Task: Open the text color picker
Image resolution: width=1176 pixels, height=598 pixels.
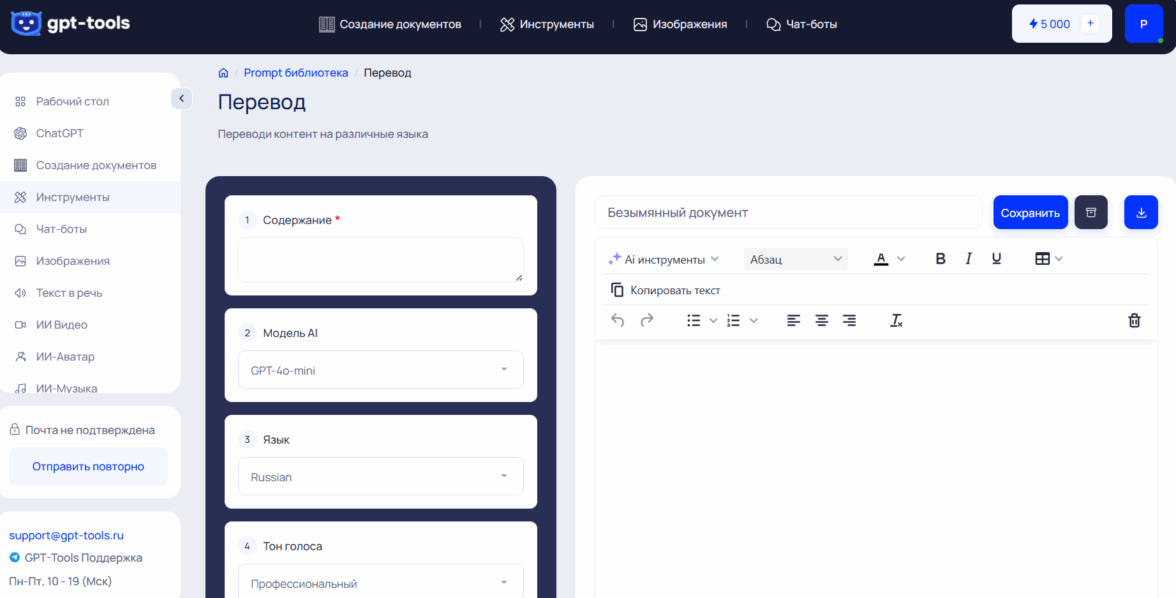Action: [888, 259]
